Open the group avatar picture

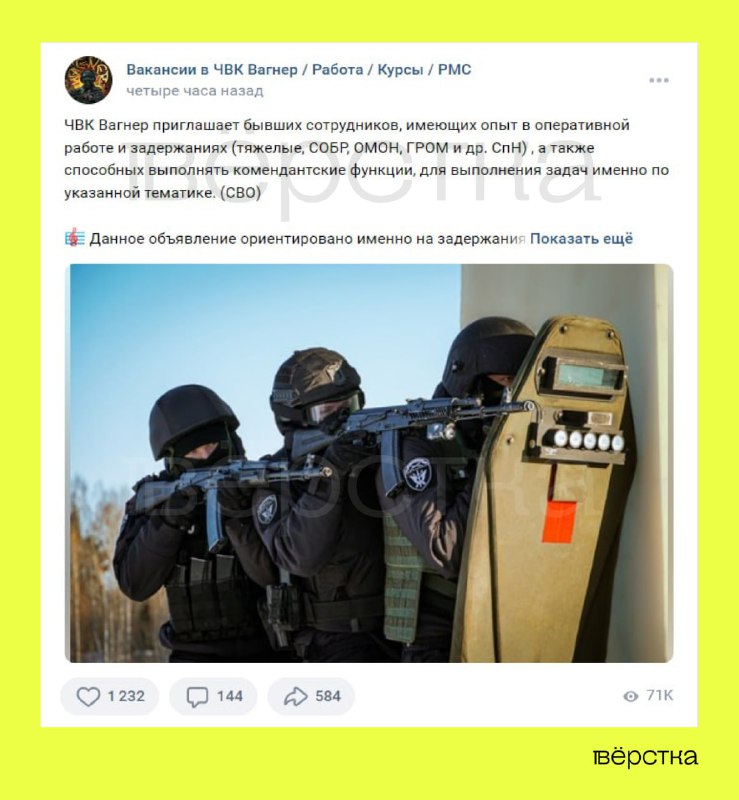click(x=88, y=80)
